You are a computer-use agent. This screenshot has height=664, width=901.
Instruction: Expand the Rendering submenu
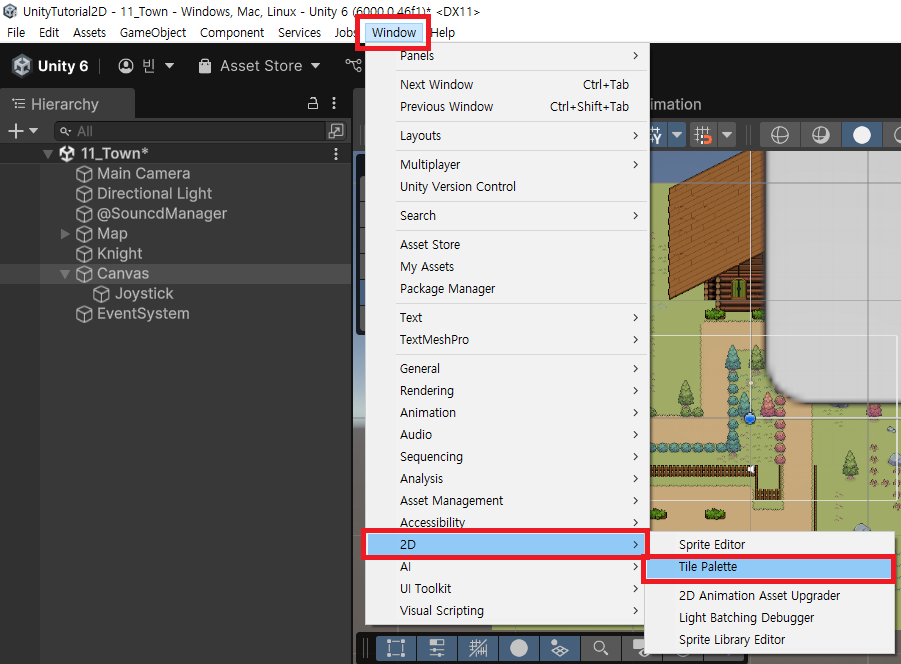tap(506, 391)
